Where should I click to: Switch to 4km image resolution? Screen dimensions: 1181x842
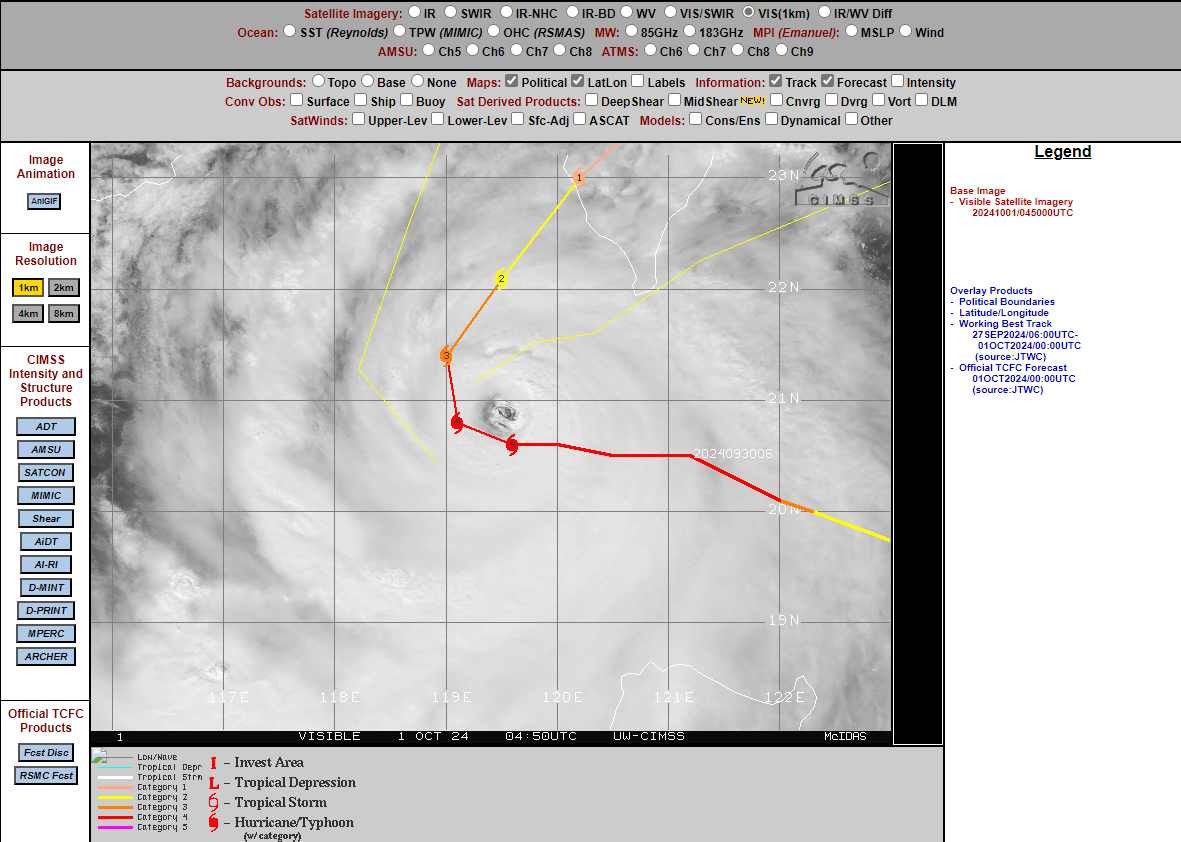coord(28,313)
